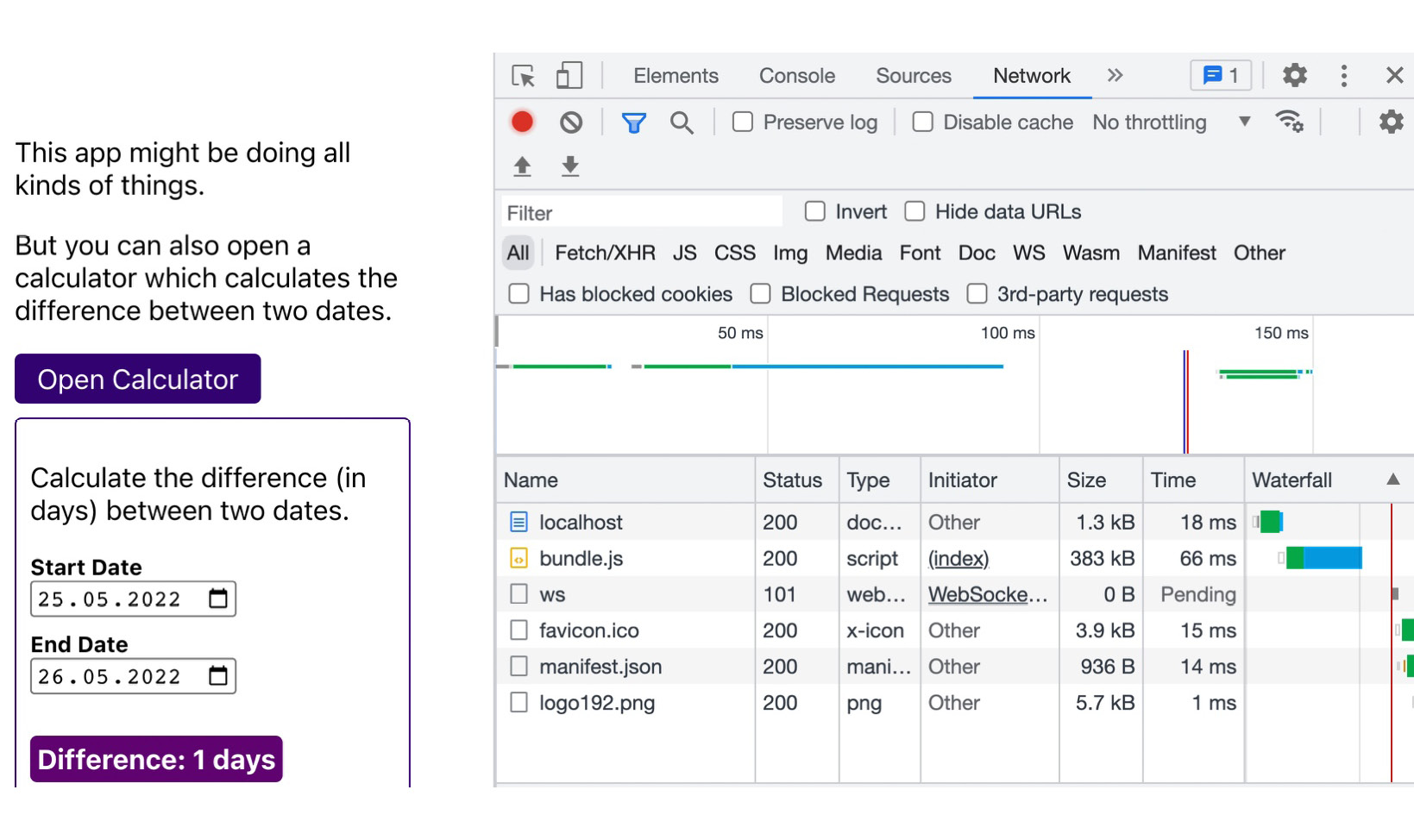Search within network requests
This screenshot has height=840, width=1414.
click(682, 122)
